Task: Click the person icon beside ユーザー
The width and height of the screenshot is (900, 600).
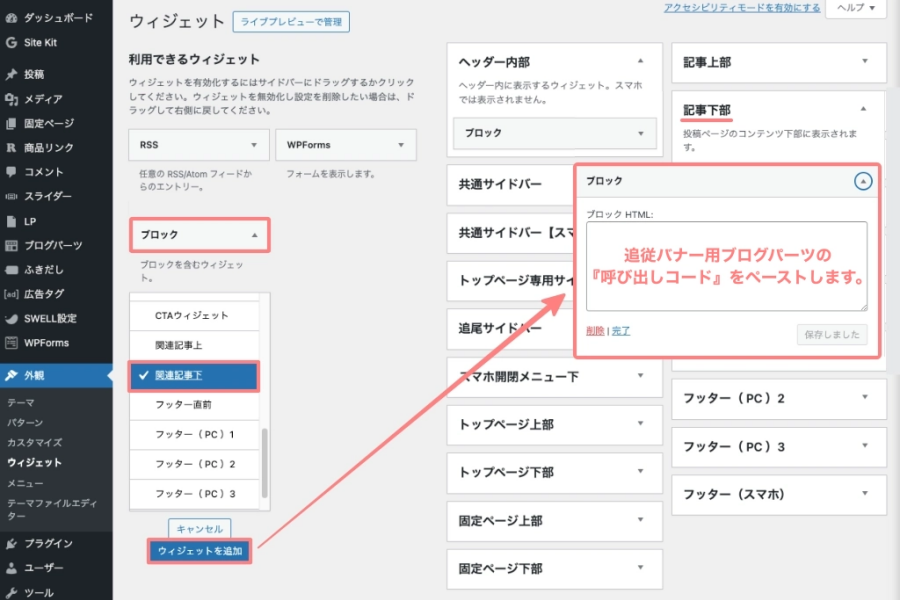Action: coord(11,568)
